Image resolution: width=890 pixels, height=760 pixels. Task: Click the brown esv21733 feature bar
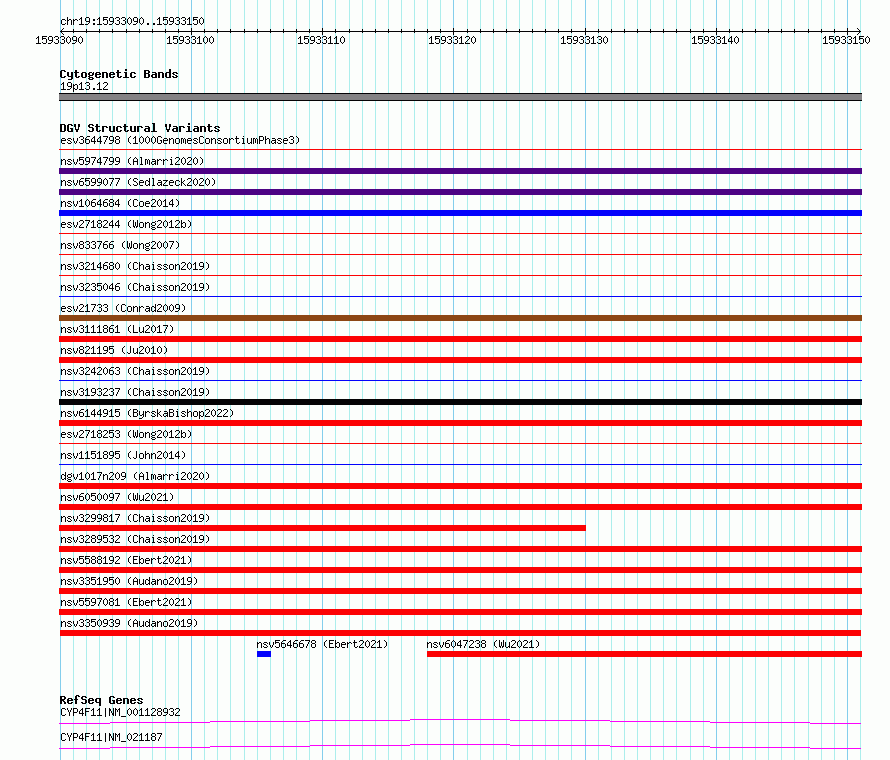(461, 318)
